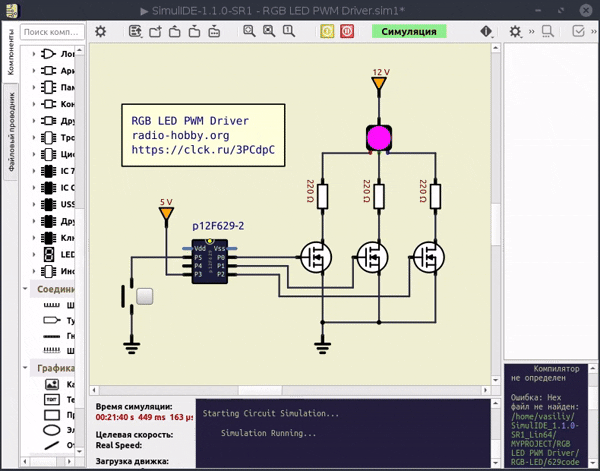Screen dimensions: 600x471
Task: Click the find magnifier icon in editor toolbar
Action: (x=548, y=31)
